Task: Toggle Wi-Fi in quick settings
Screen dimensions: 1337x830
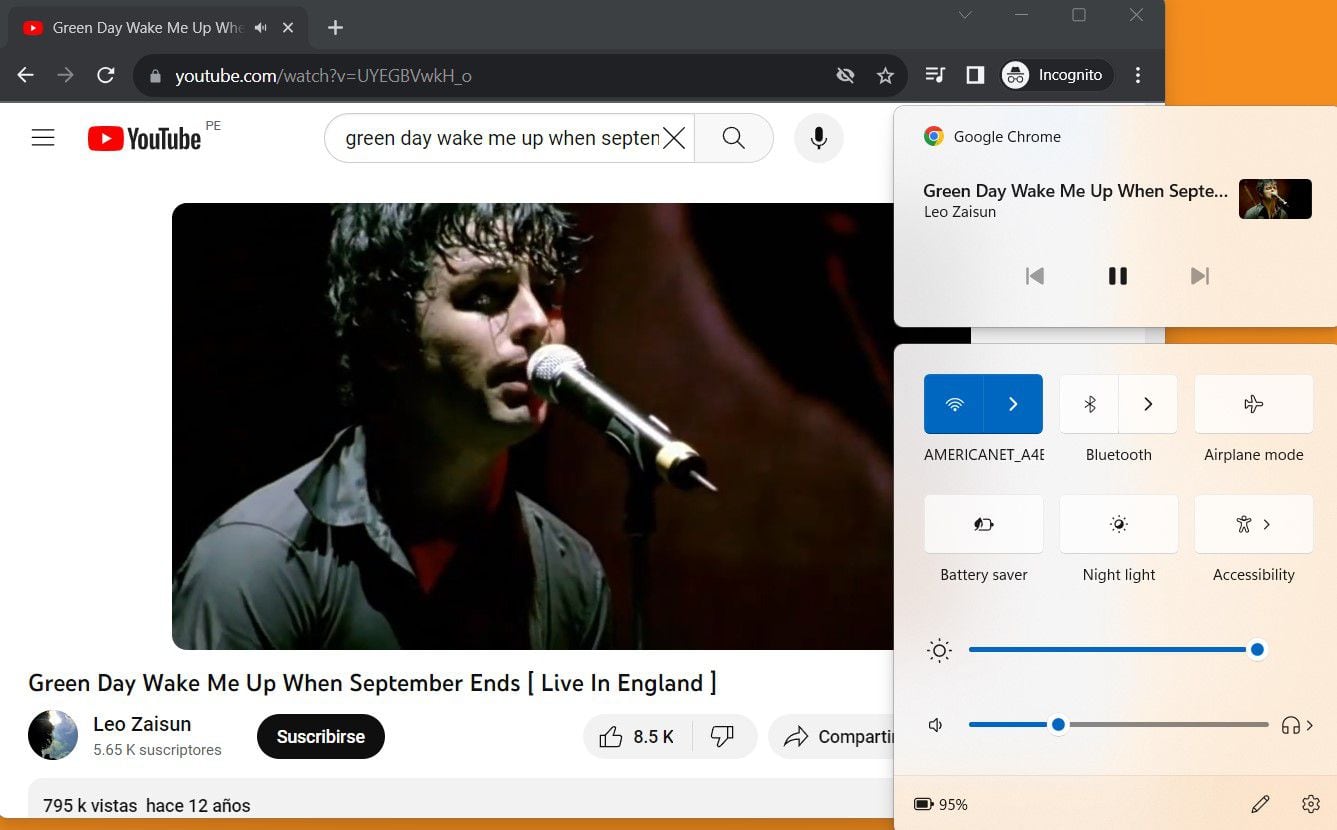Action: click(x=954, y=404)
